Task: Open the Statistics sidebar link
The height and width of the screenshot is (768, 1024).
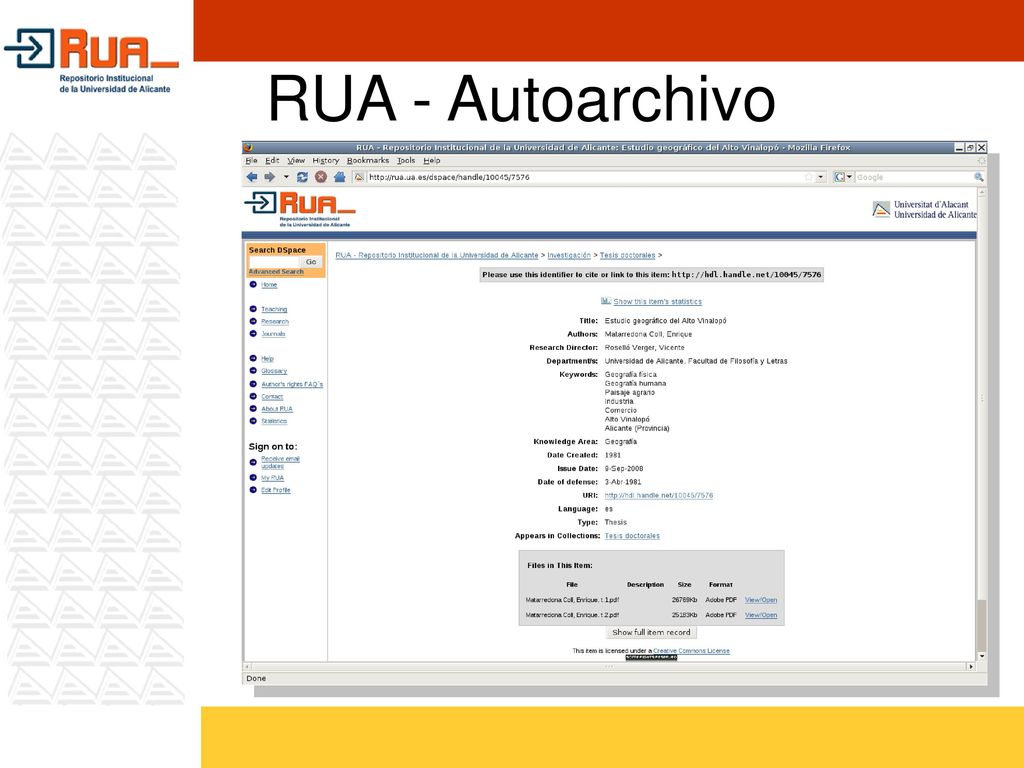Action: pyautogui.click(x=274, y=421)
